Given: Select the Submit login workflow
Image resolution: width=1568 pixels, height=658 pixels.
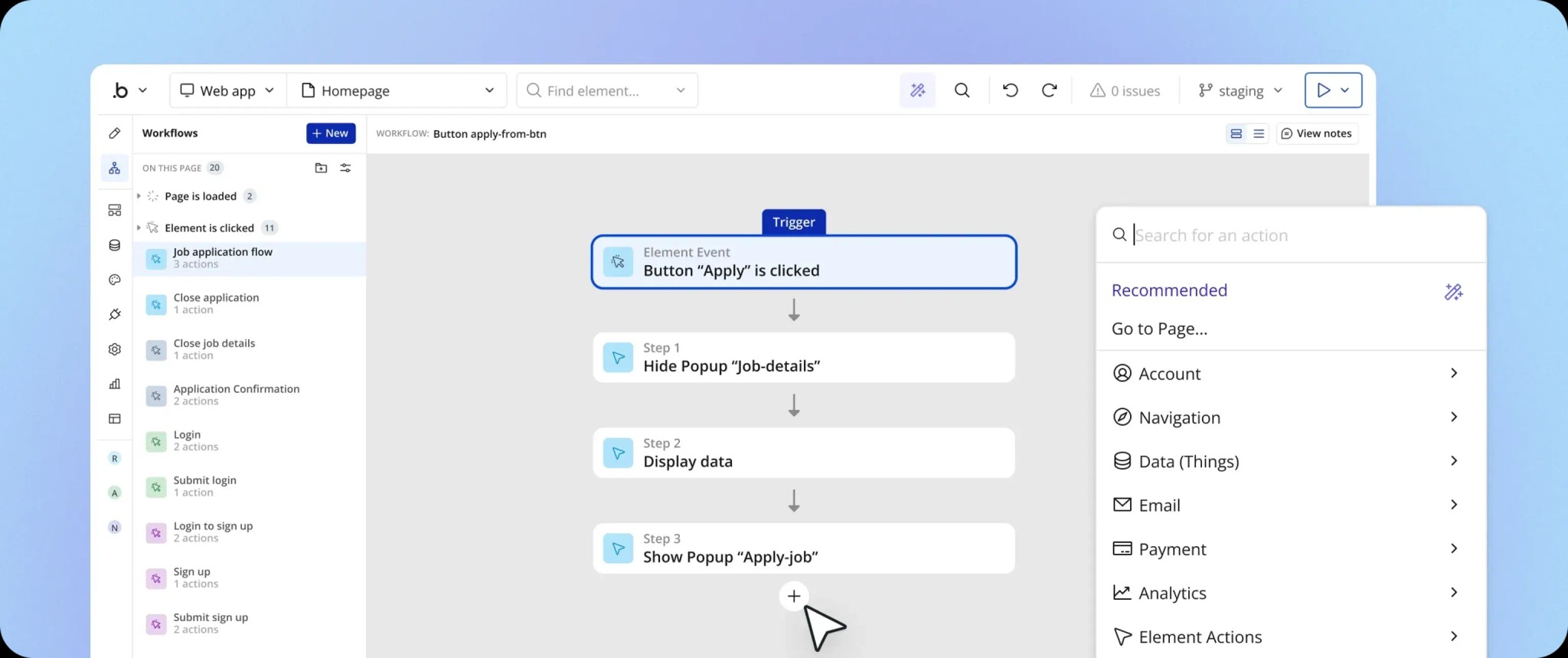Looking at the screenshot, I should point(250,486).
